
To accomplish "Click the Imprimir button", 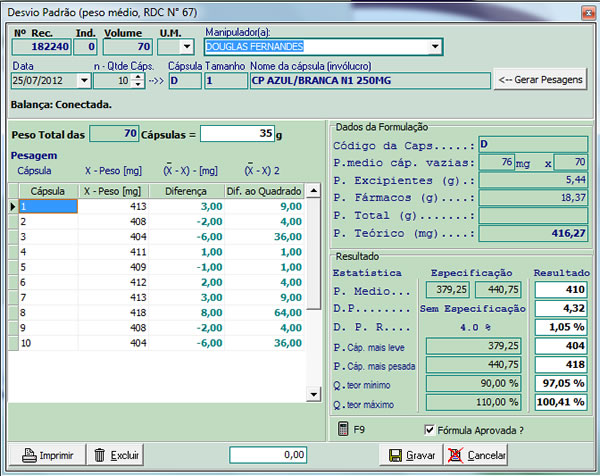I will coord(47,455).
